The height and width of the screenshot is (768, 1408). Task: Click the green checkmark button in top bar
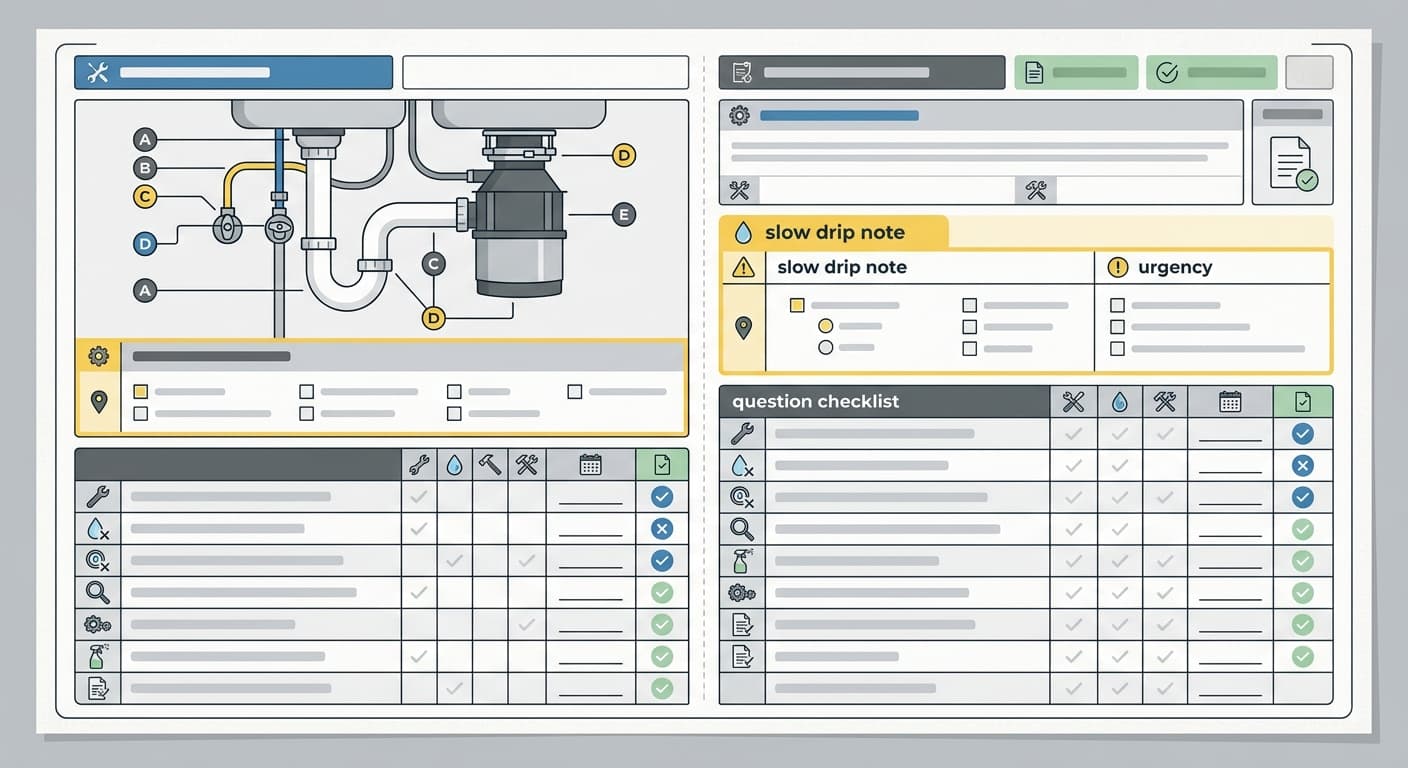[1211, 73]
